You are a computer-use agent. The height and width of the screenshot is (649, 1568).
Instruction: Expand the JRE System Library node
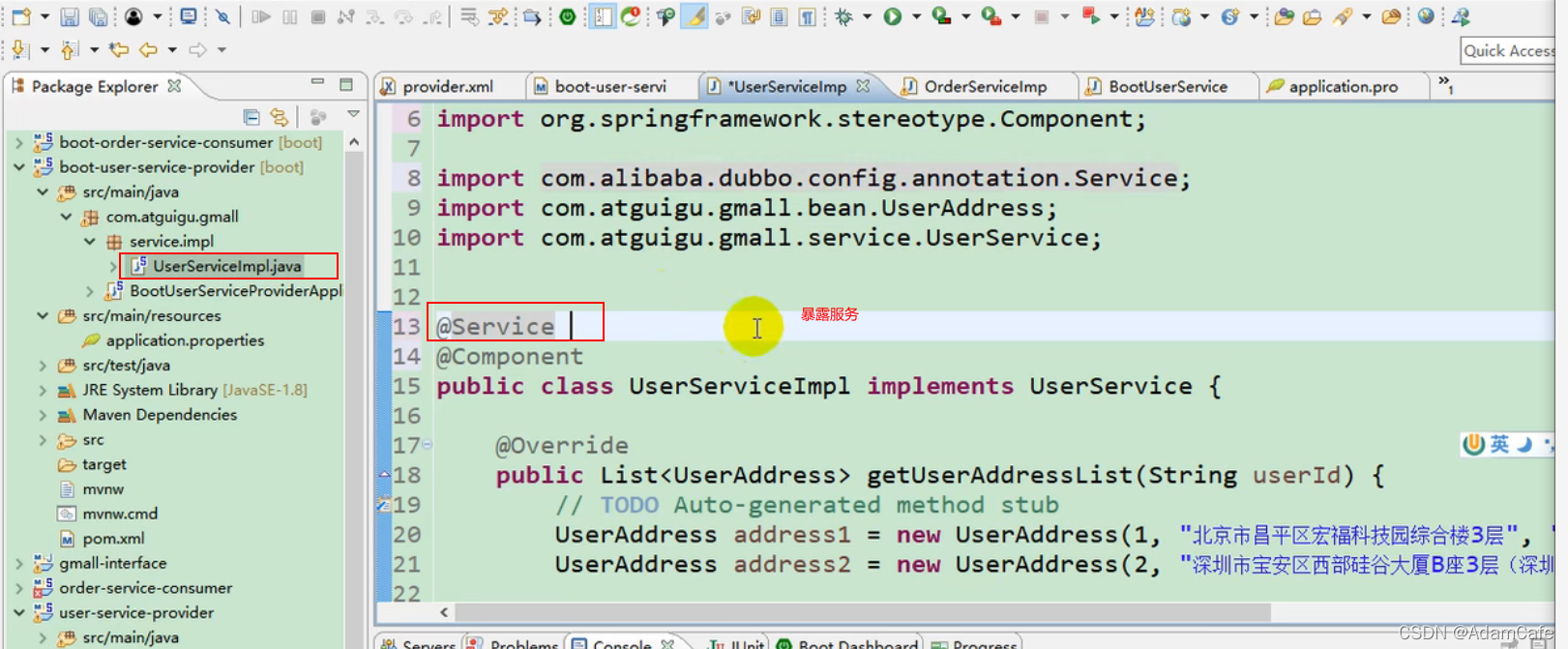pos(43,390)
